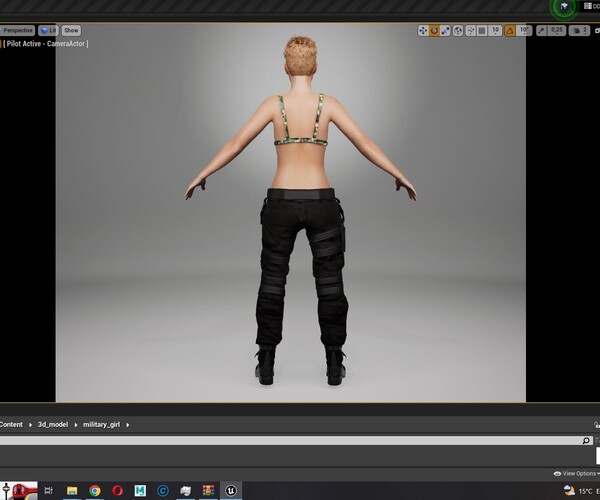600x500 pixels.
Task: Open Windows Task View on taskbar
Action: (48, 490)
